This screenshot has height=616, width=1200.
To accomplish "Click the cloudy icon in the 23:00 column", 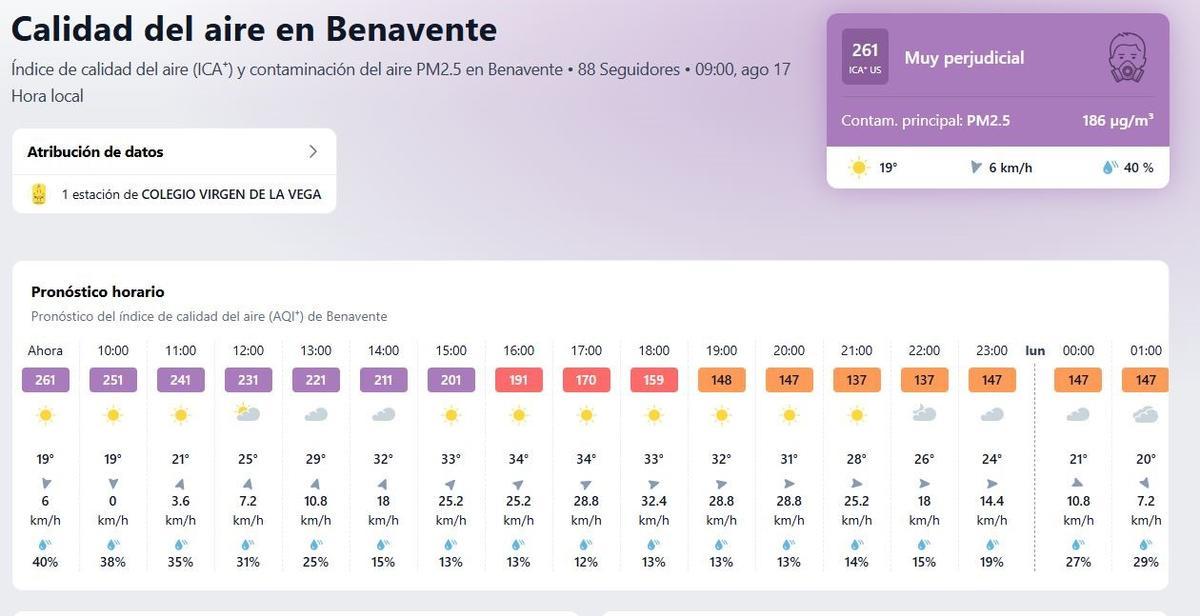I will (x=991, y=413).
